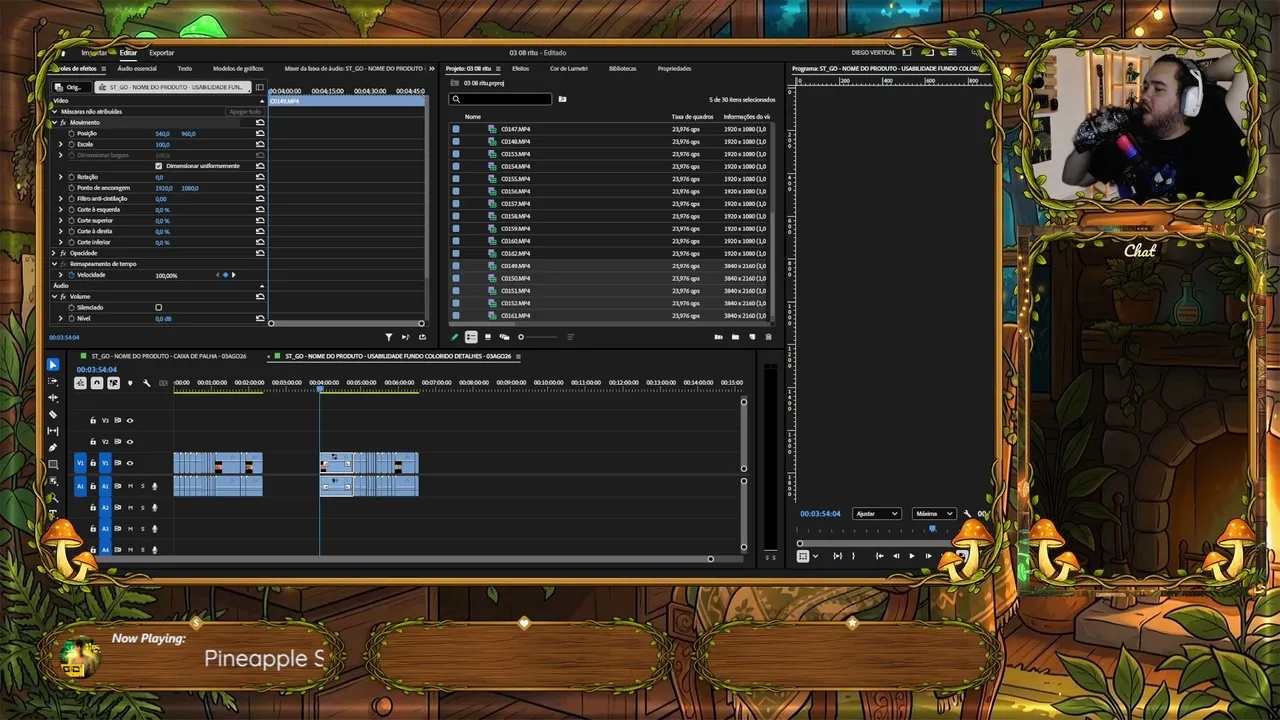Viewport: 1280px width, 720px height.
Task: Select the Rectangle tool
Action: 53,464
